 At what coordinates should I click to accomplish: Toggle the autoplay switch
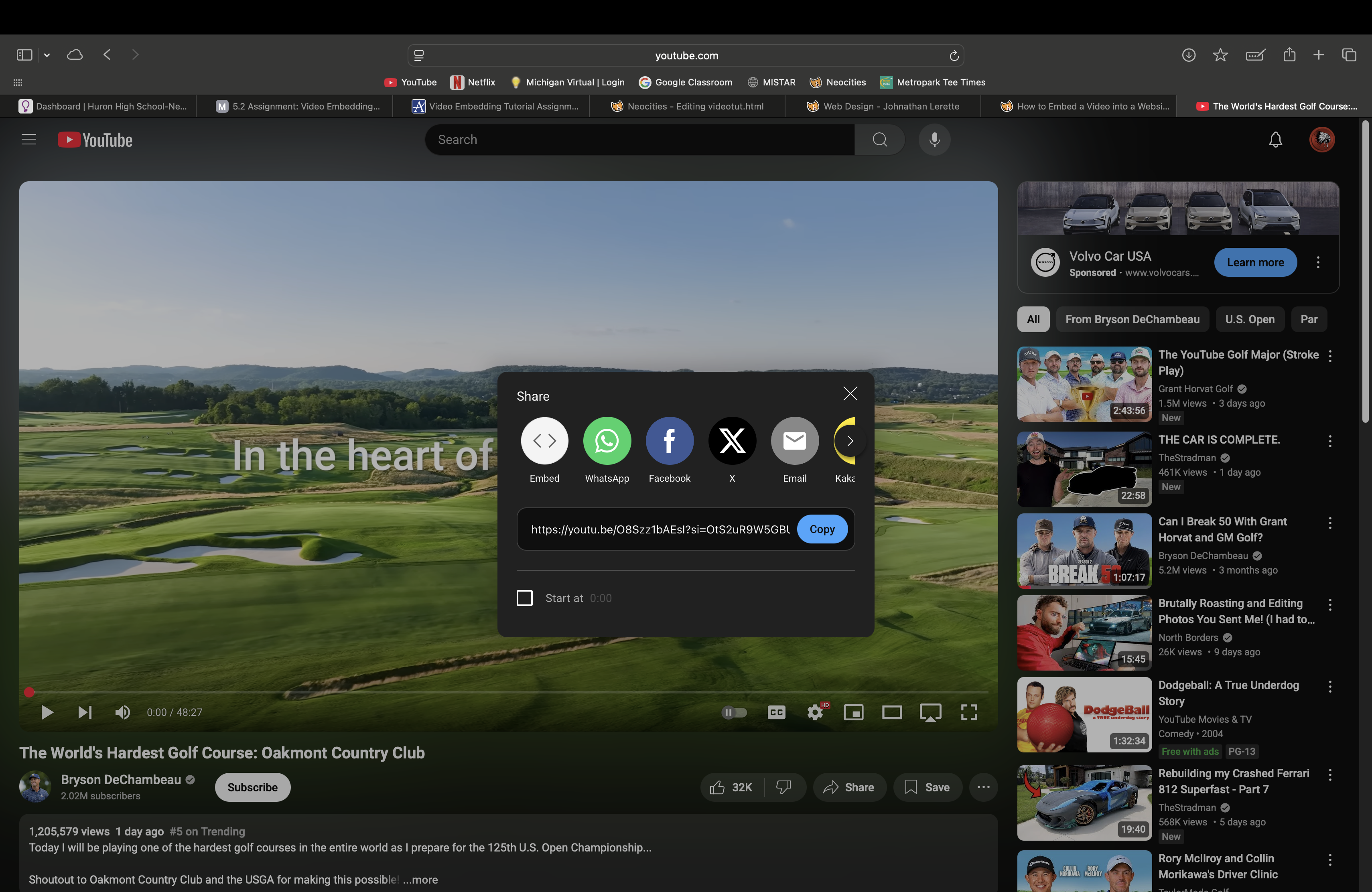pyautogui.click(x=734, y=713)
